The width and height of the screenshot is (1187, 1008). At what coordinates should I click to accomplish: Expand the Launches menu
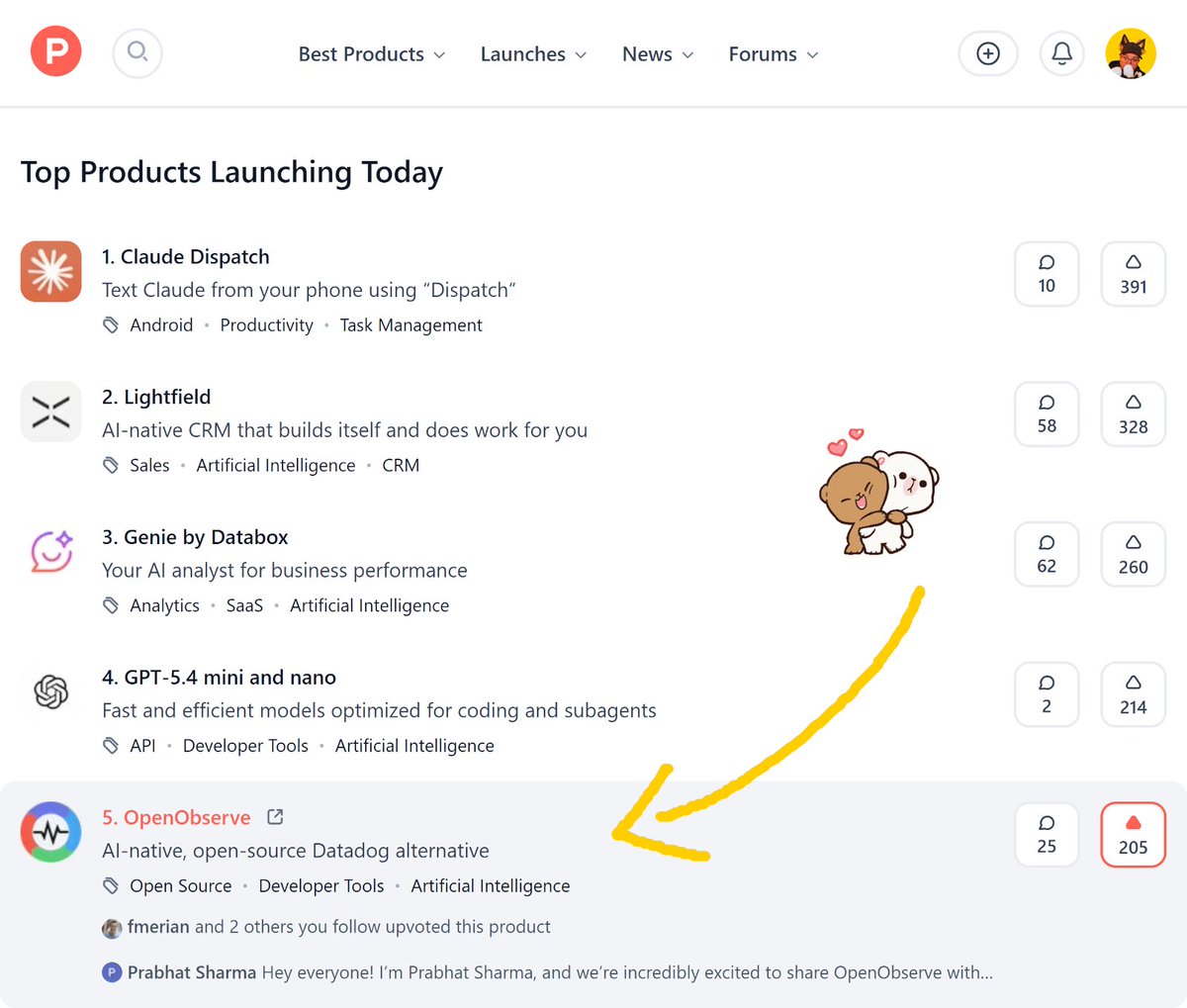(x=533, y=54)
